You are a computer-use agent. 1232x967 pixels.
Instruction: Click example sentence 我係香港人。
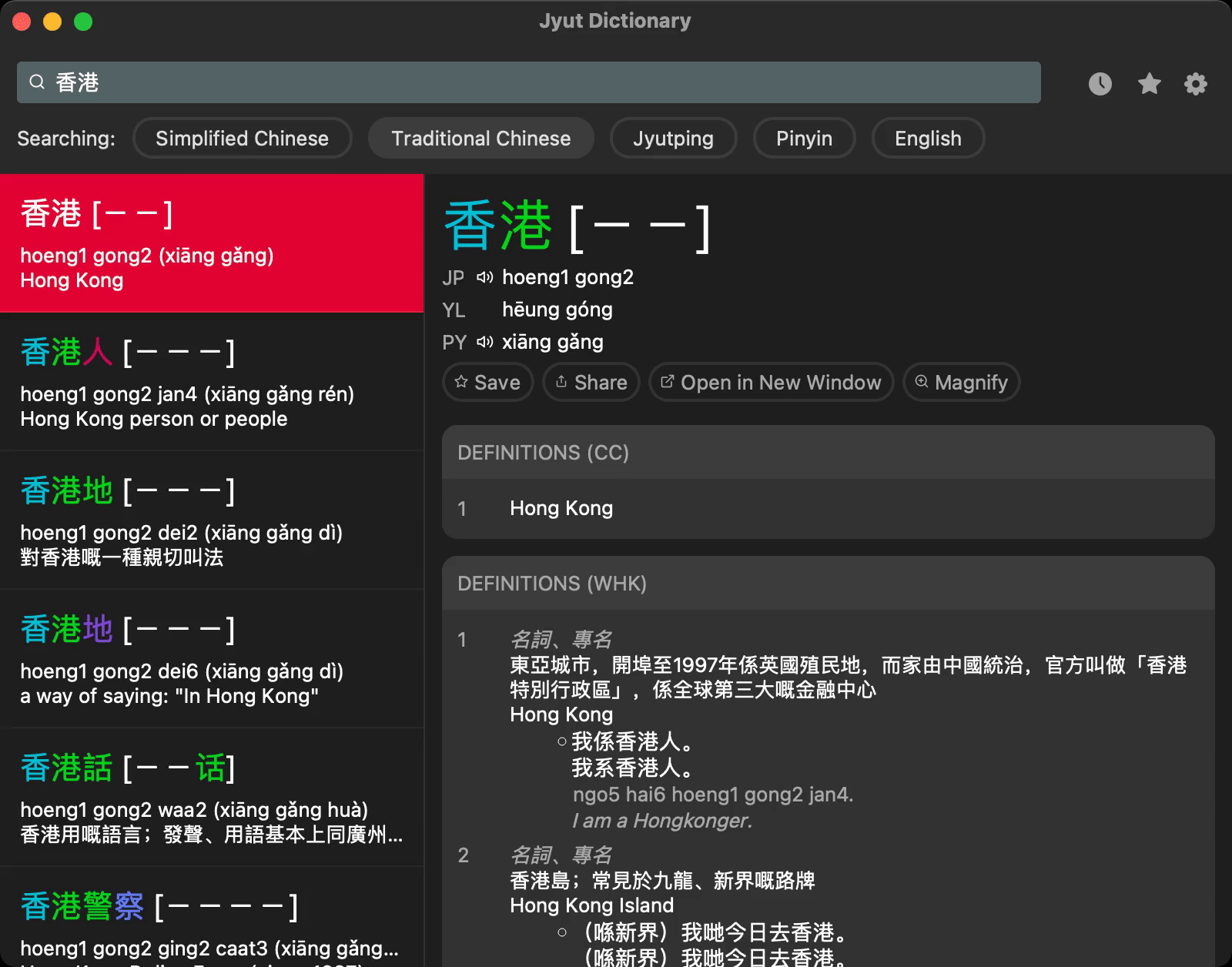click(x=634, y=742)
